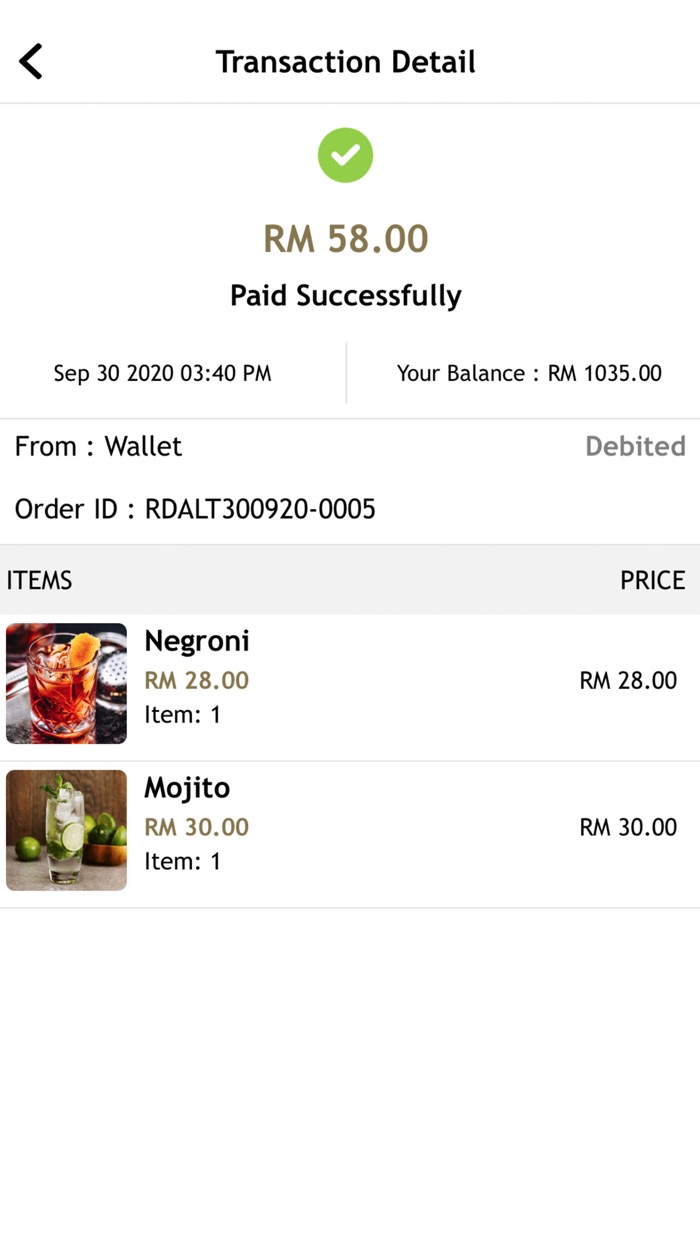Tap the back arrow icon
Screen dimensions: 700x1244
pyautogui.click(x=32, y=62)
